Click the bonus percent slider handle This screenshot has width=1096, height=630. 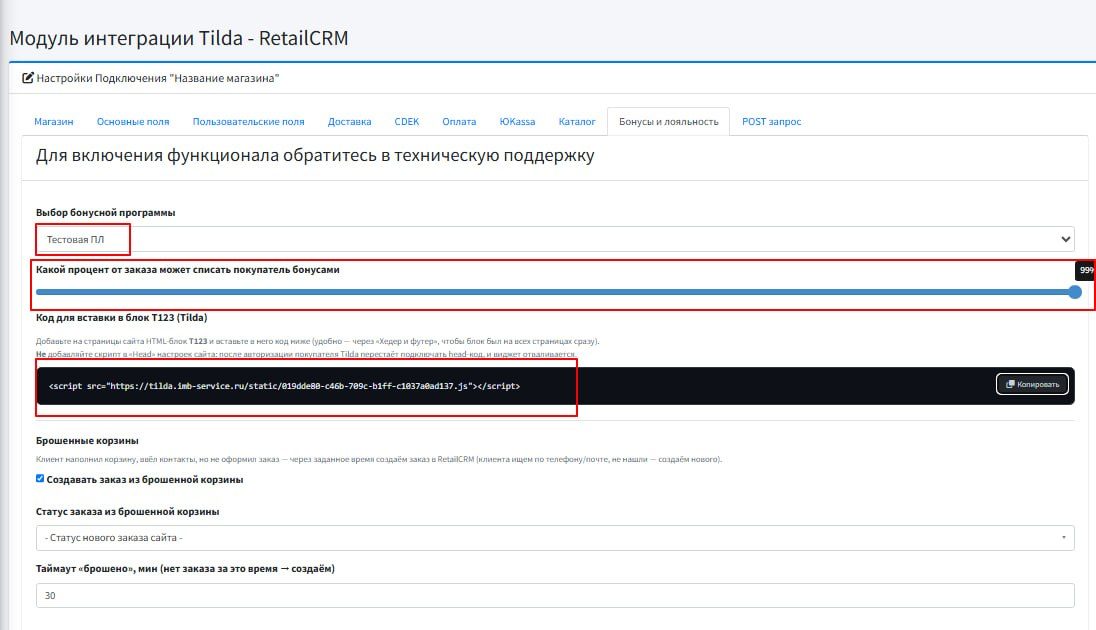[1075, 292]
